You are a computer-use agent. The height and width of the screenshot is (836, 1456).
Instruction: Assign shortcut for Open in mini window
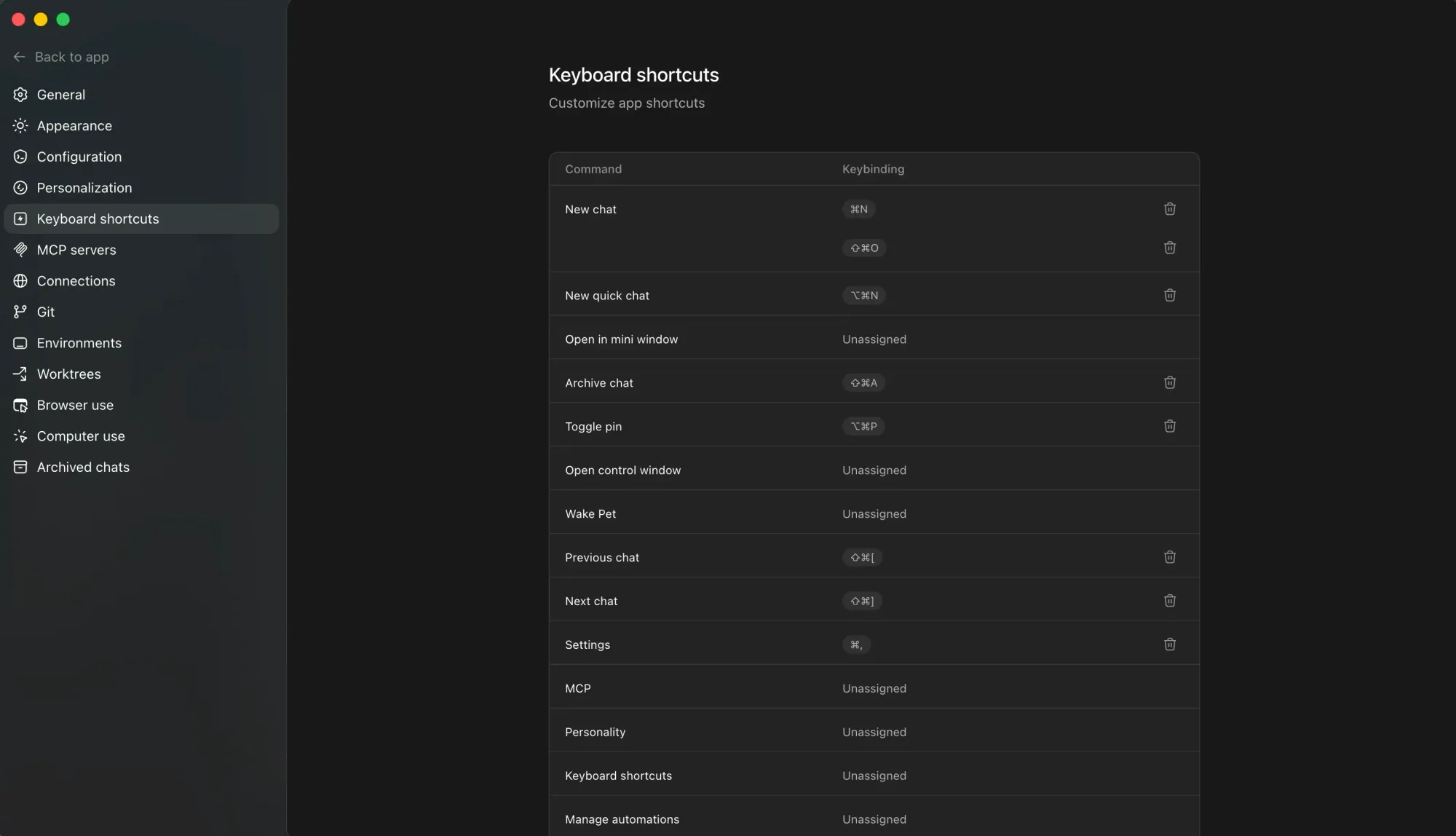pos(874,339)
